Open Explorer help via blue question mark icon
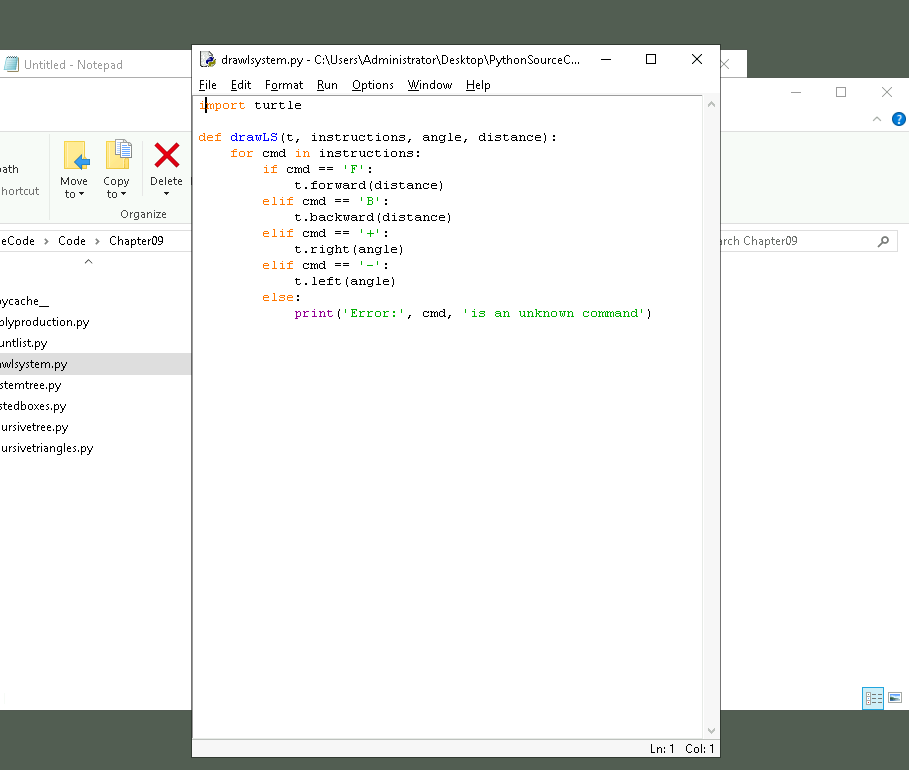The height and width of the screenshot is (770, 909). [x=898, y=119]
